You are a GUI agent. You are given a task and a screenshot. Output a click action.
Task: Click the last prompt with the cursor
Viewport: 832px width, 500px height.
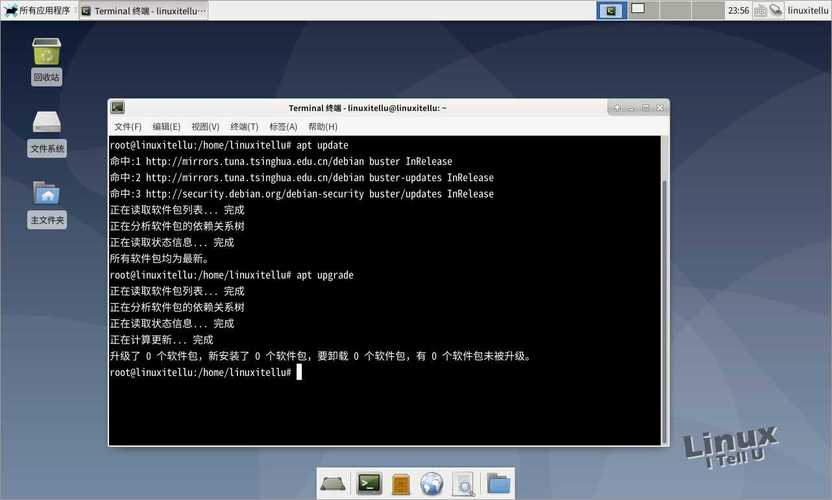[206, 372]
